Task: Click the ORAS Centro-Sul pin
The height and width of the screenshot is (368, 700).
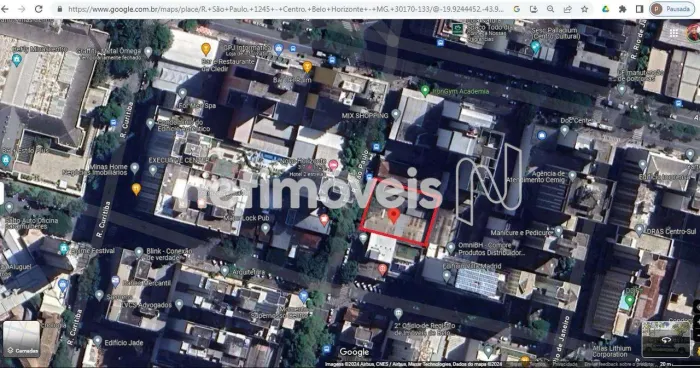Action: (639, 230)
